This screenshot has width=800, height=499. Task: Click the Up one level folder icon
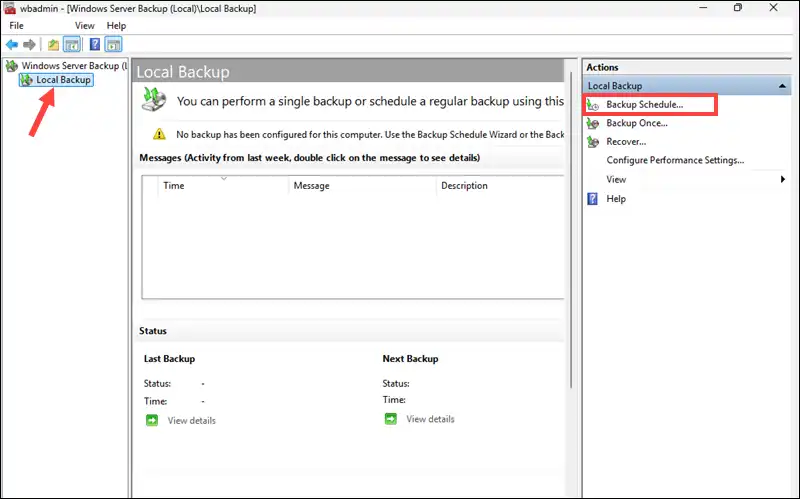53,45
